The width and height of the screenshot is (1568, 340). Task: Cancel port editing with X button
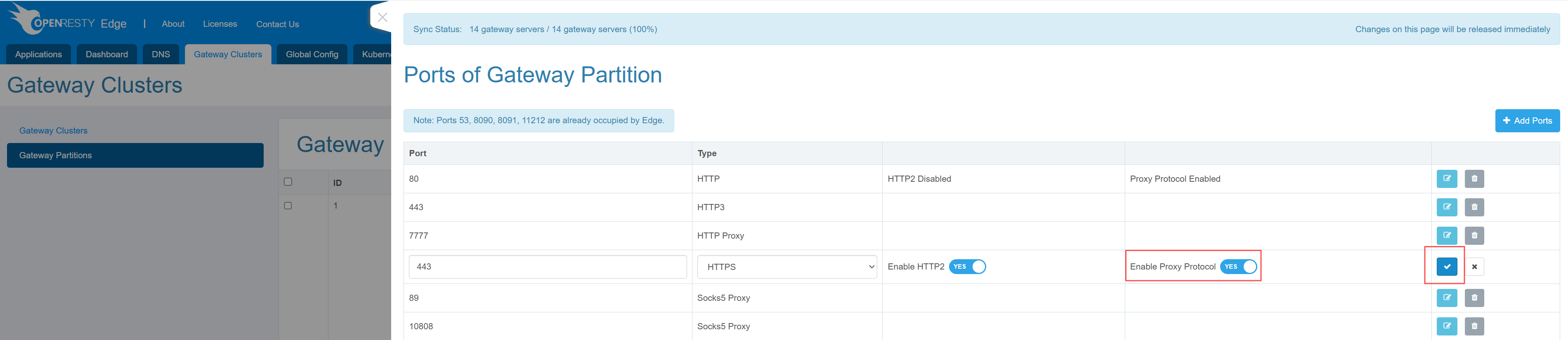point(1474,266)
